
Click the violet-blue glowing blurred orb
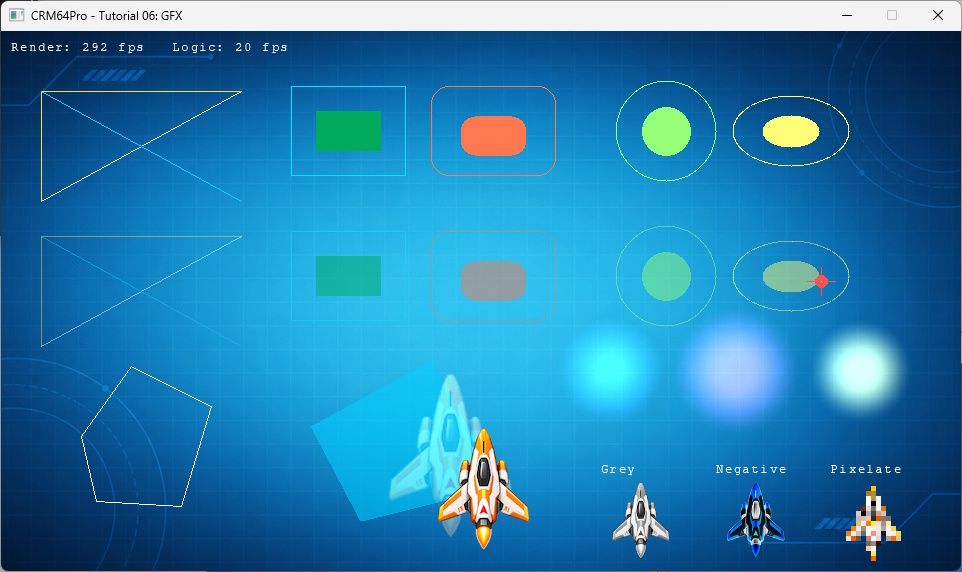point(734,370)
